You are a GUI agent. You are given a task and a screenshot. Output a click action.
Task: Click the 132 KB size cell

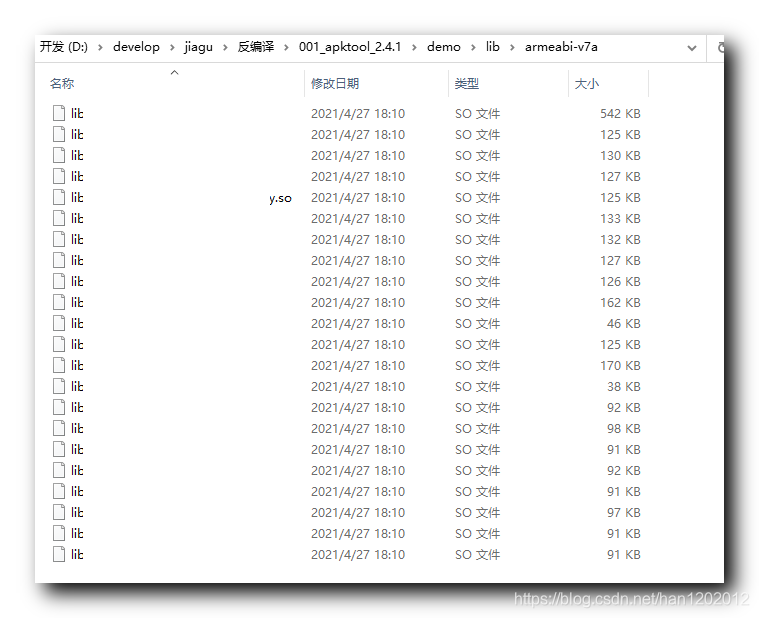(x=620, y=240)
